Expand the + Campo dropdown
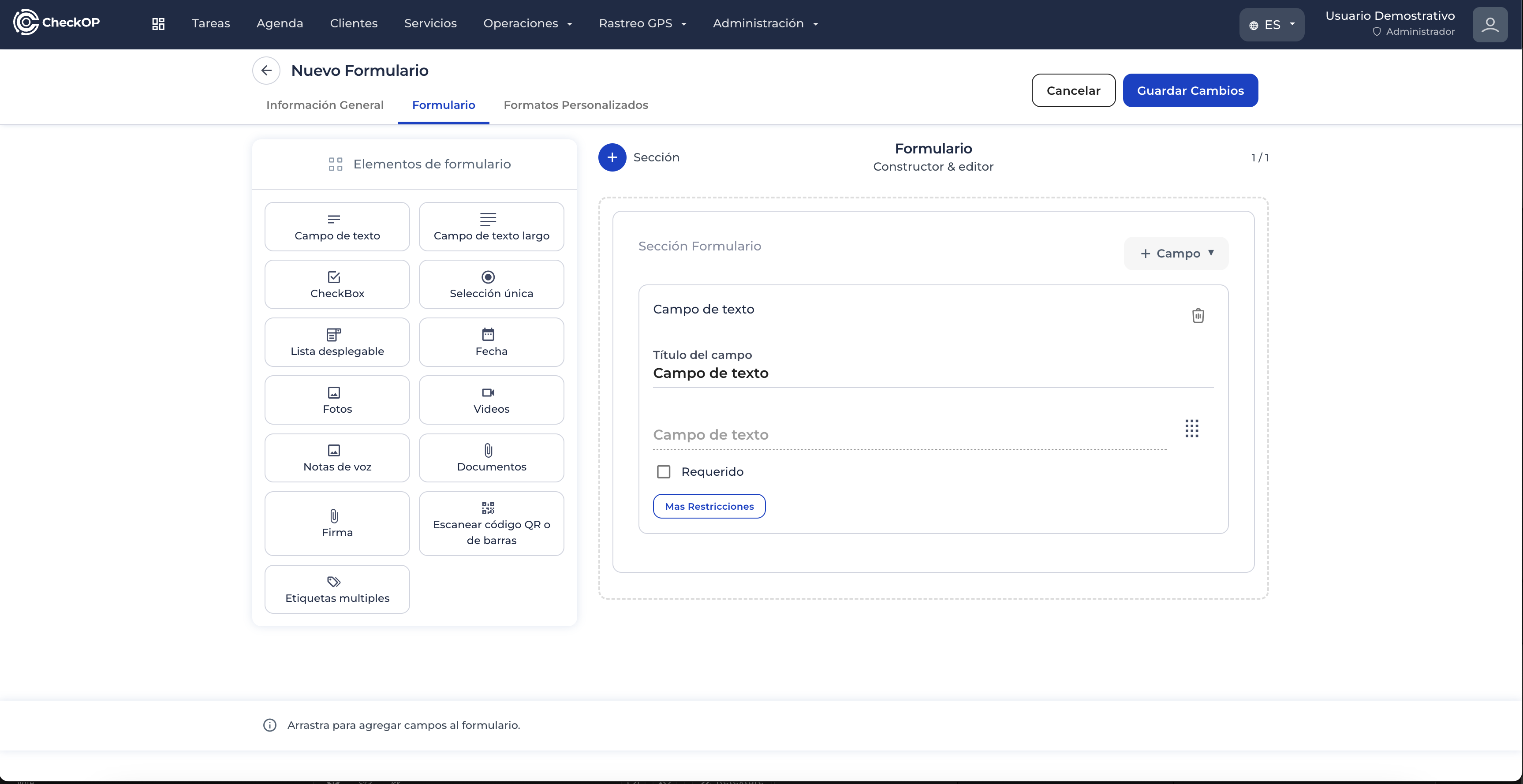Viewport: 1523px width, 784px height. coord(1176,254)
